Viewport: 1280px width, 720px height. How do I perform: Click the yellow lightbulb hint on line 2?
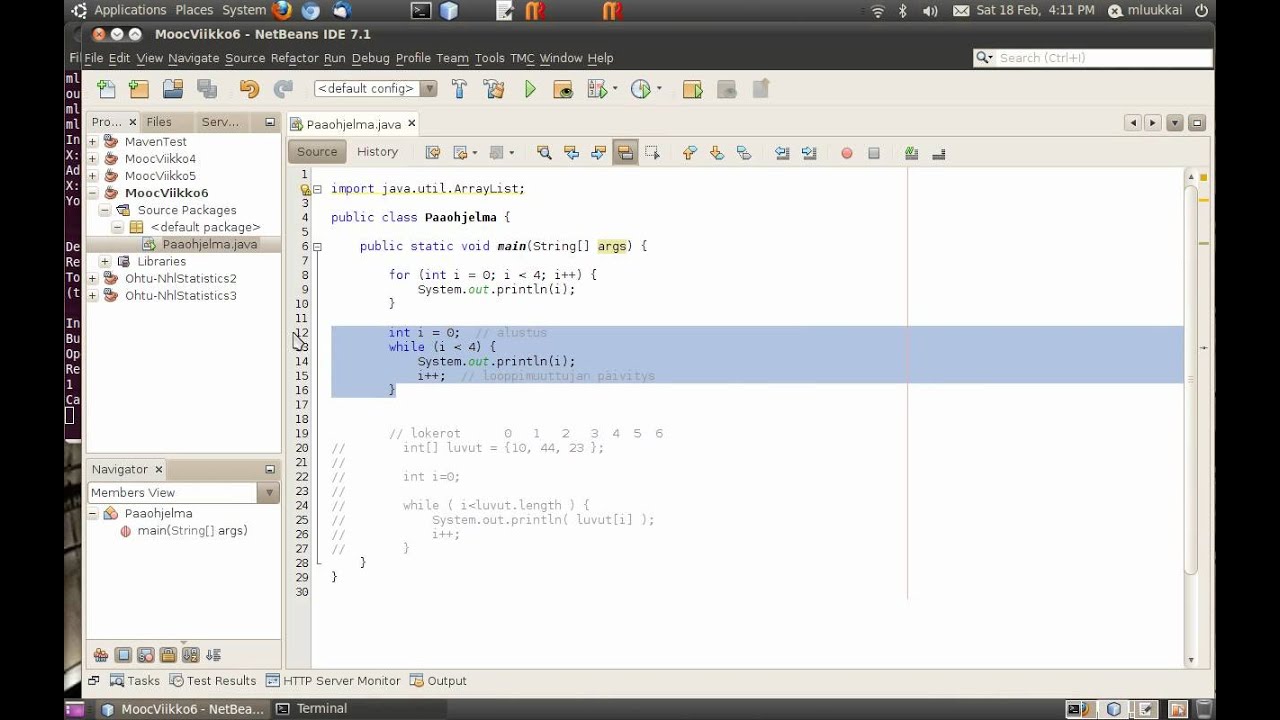tap(306, 189)
